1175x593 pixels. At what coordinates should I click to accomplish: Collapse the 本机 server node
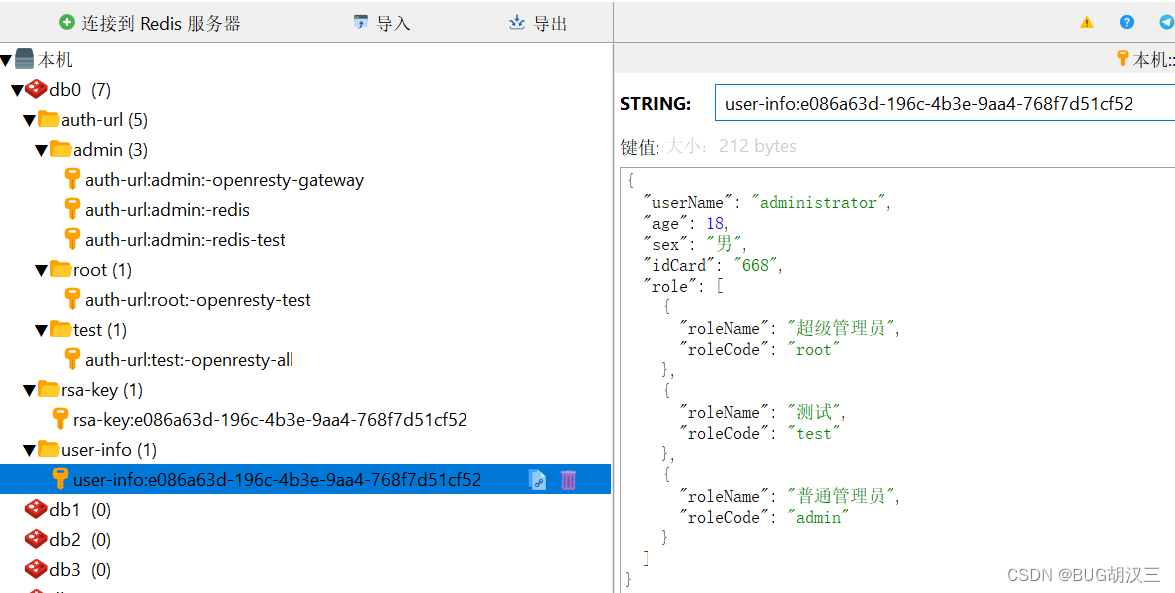coord(6,60)
